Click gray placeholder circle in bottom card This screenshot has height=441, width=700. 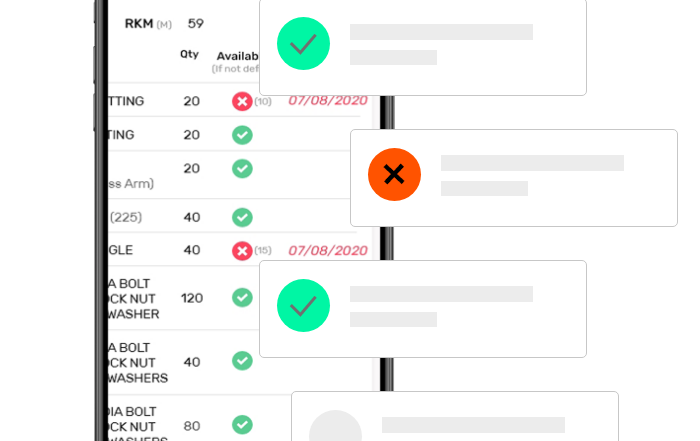pos(335,425)
